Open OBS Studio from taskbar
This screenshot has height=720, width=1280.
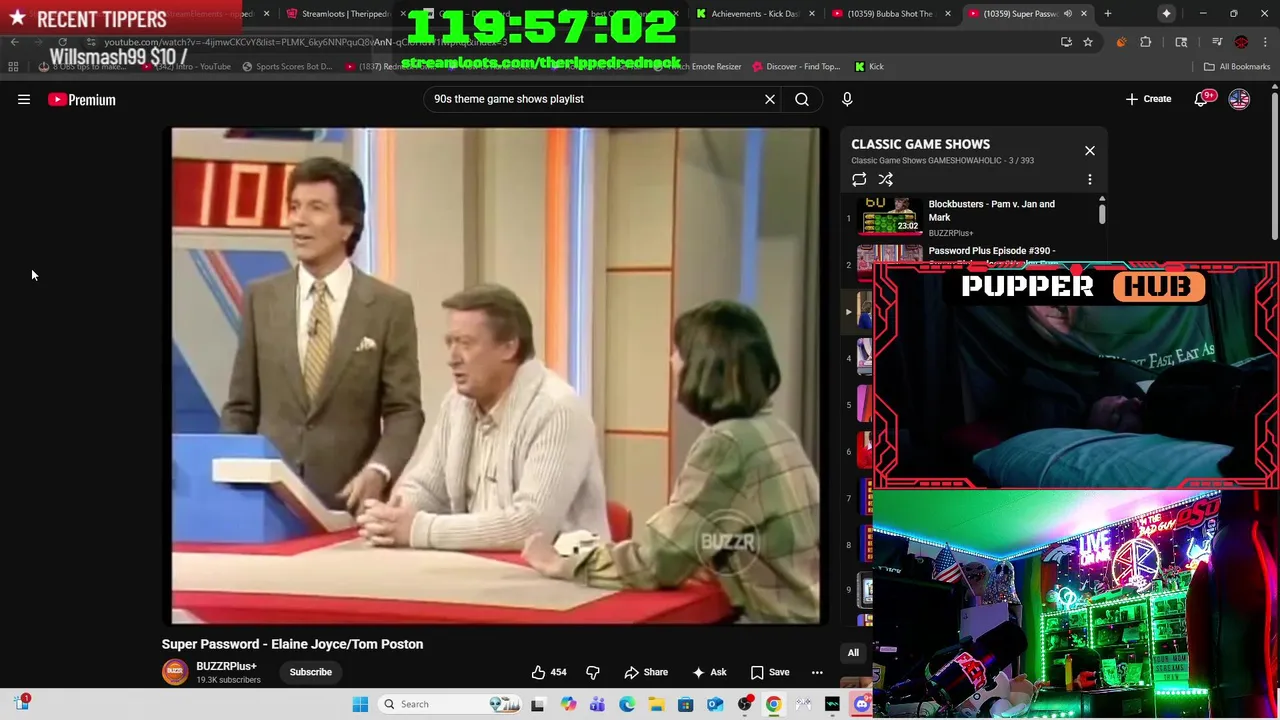pos(745,704)
